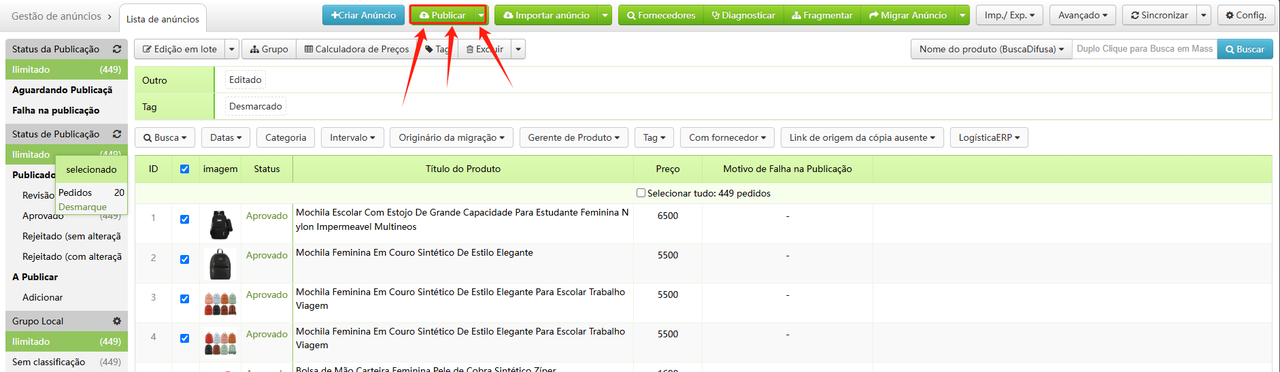The width and height of the screenshot is (1280, 372).
Task: Click the Publicar button
Action: point(441,16)
